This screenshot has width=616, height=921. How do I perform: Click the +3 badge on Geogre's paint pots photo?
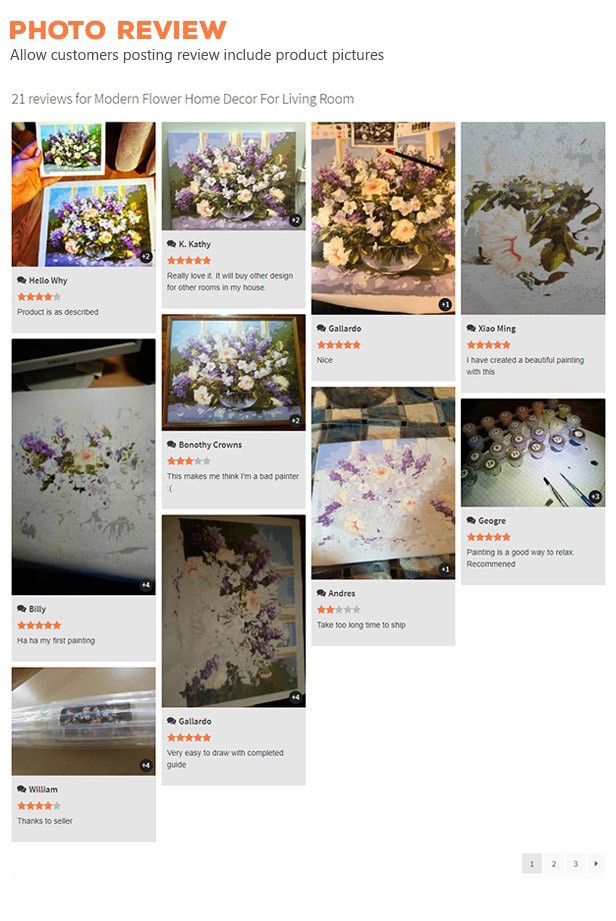[595, 497]
